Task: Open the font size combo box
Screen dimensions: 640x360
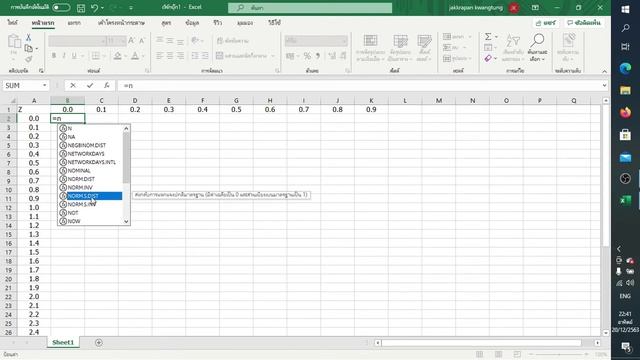Action: 116,40
